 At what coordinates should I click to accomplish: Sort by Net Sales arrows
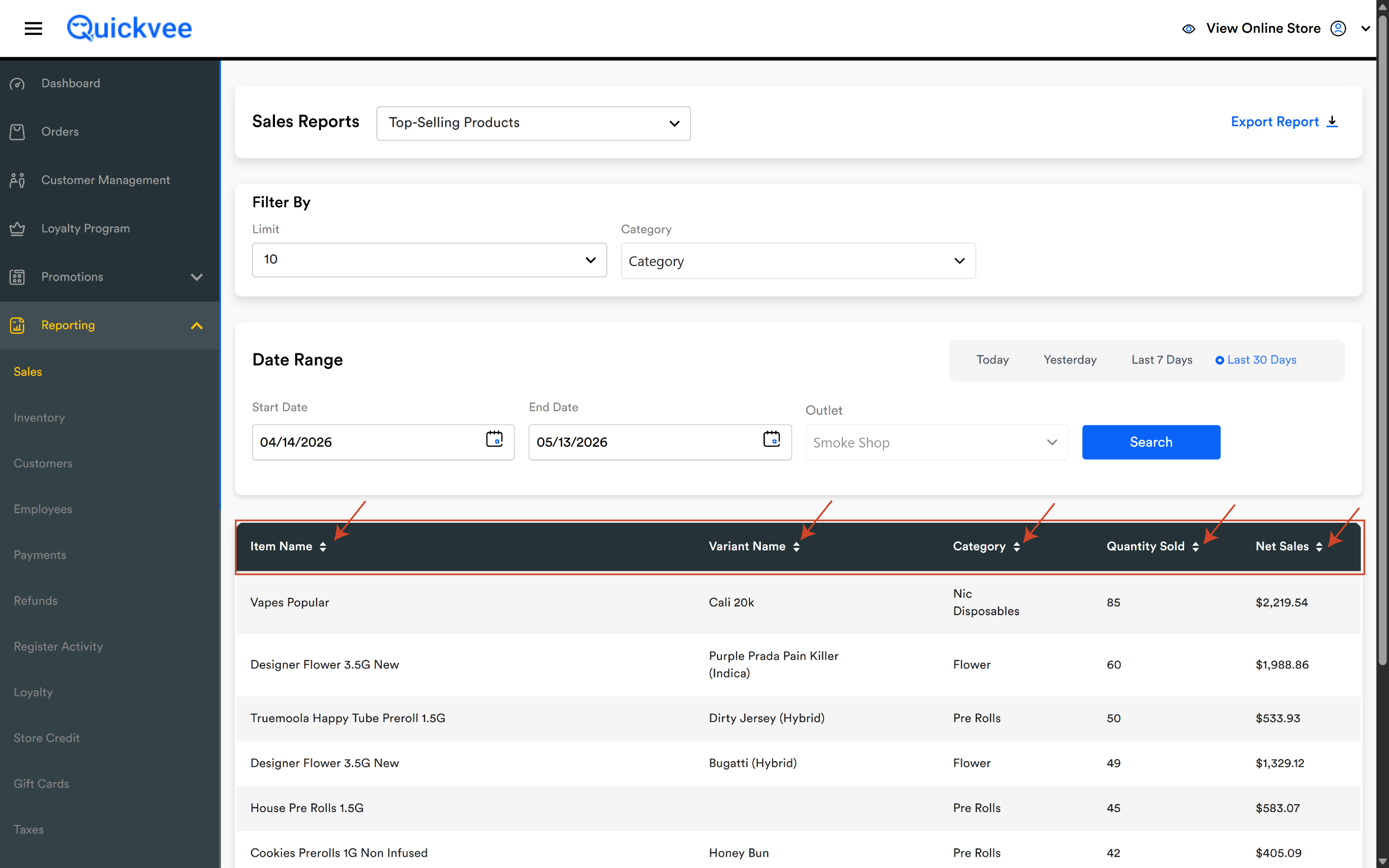[1319, 546]
